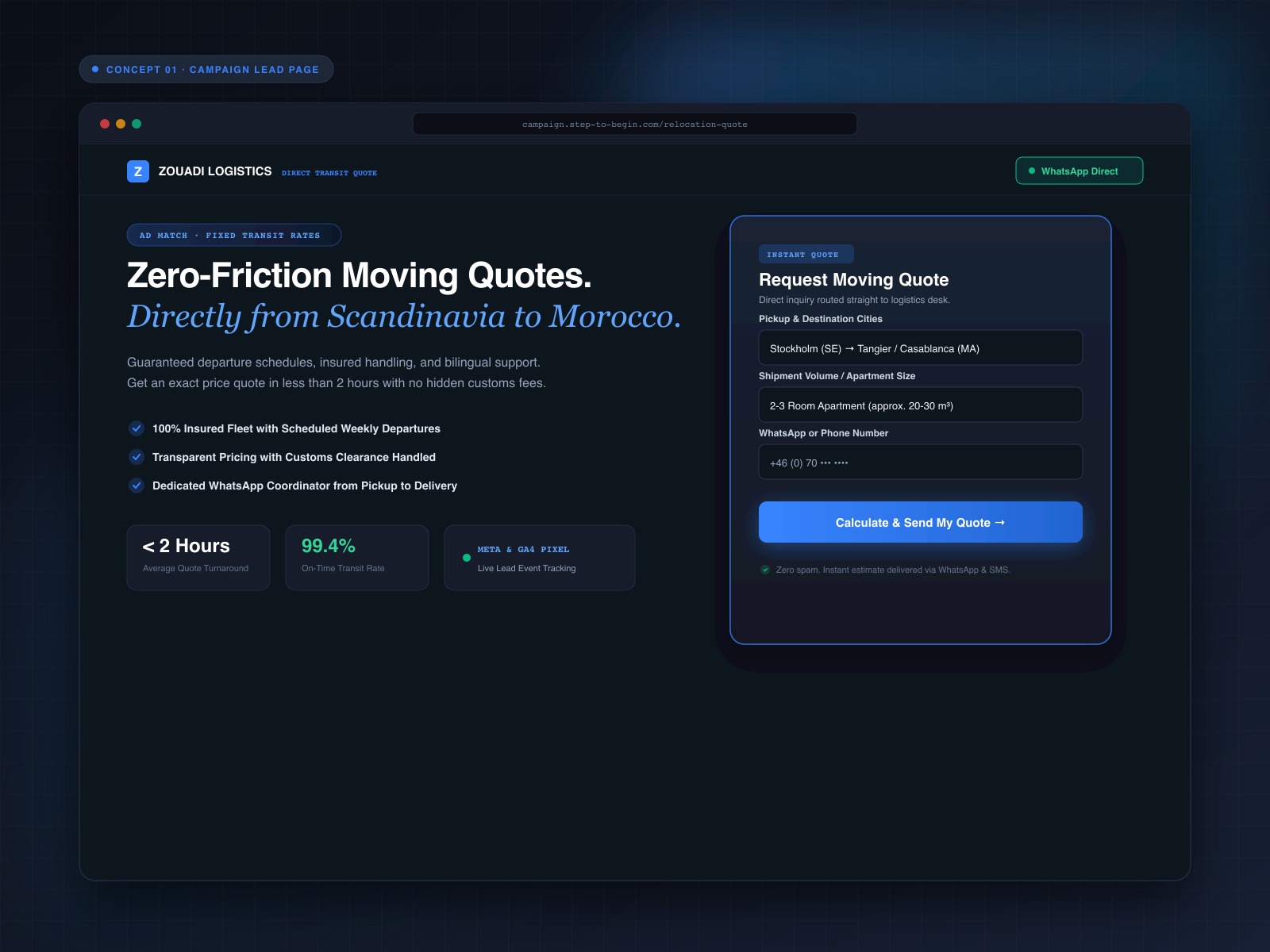This screenshot has height=952, width=1270.
Task: Open the WhatsApp Direct button
Action: click(1079, 171)
